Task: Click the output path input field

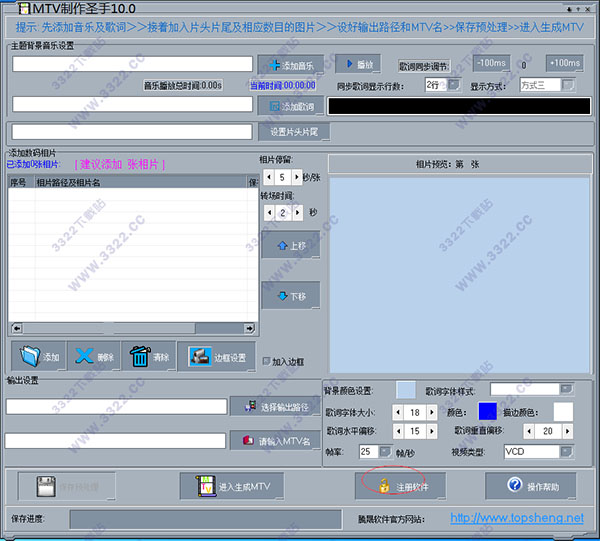Action: point(117,406)
